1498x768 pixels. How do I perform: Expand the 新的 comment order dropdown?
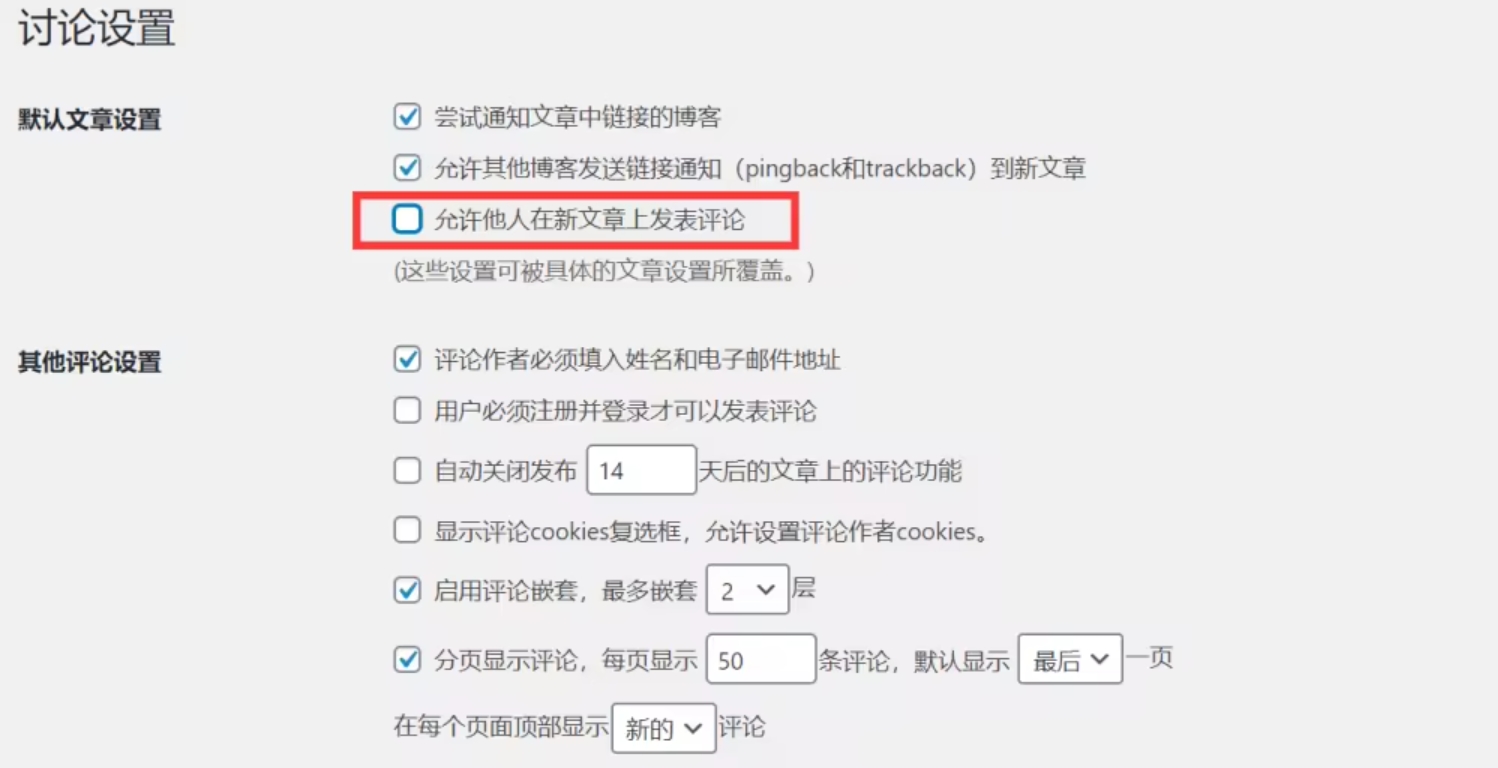coord(664,728)
